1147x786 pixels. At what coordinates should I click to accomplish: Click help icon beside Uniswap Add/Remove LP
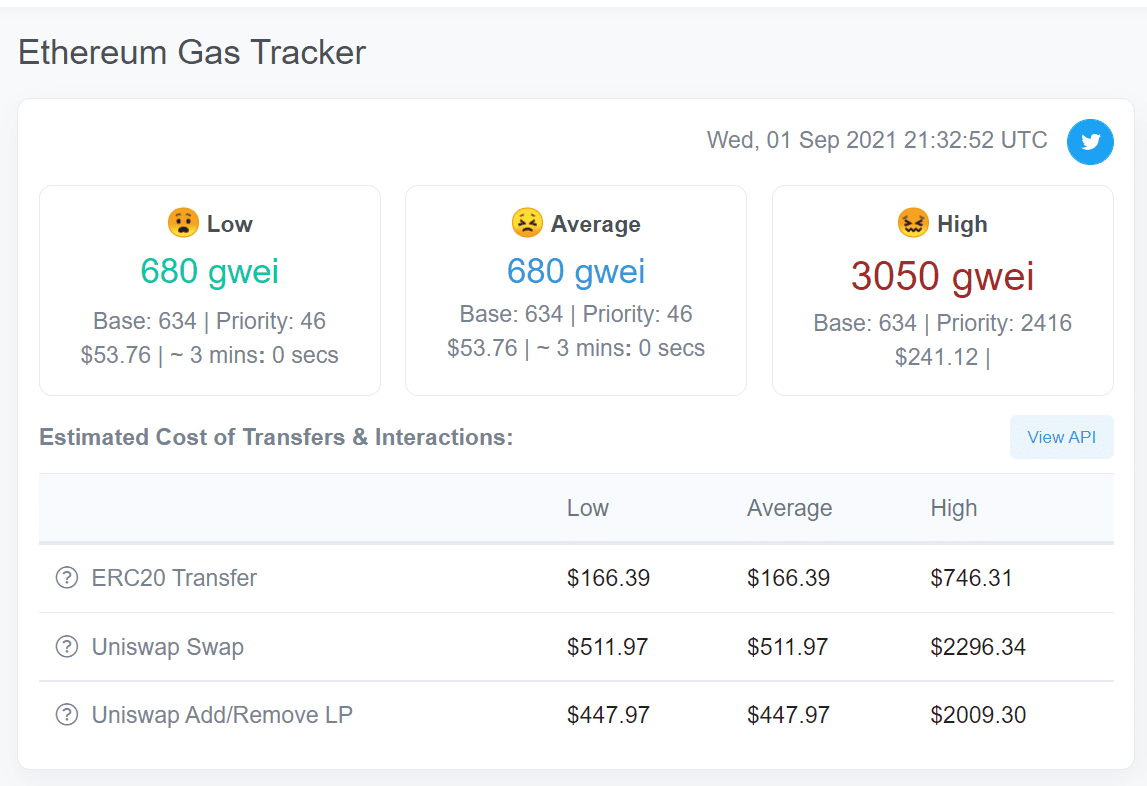click(67, 715)
